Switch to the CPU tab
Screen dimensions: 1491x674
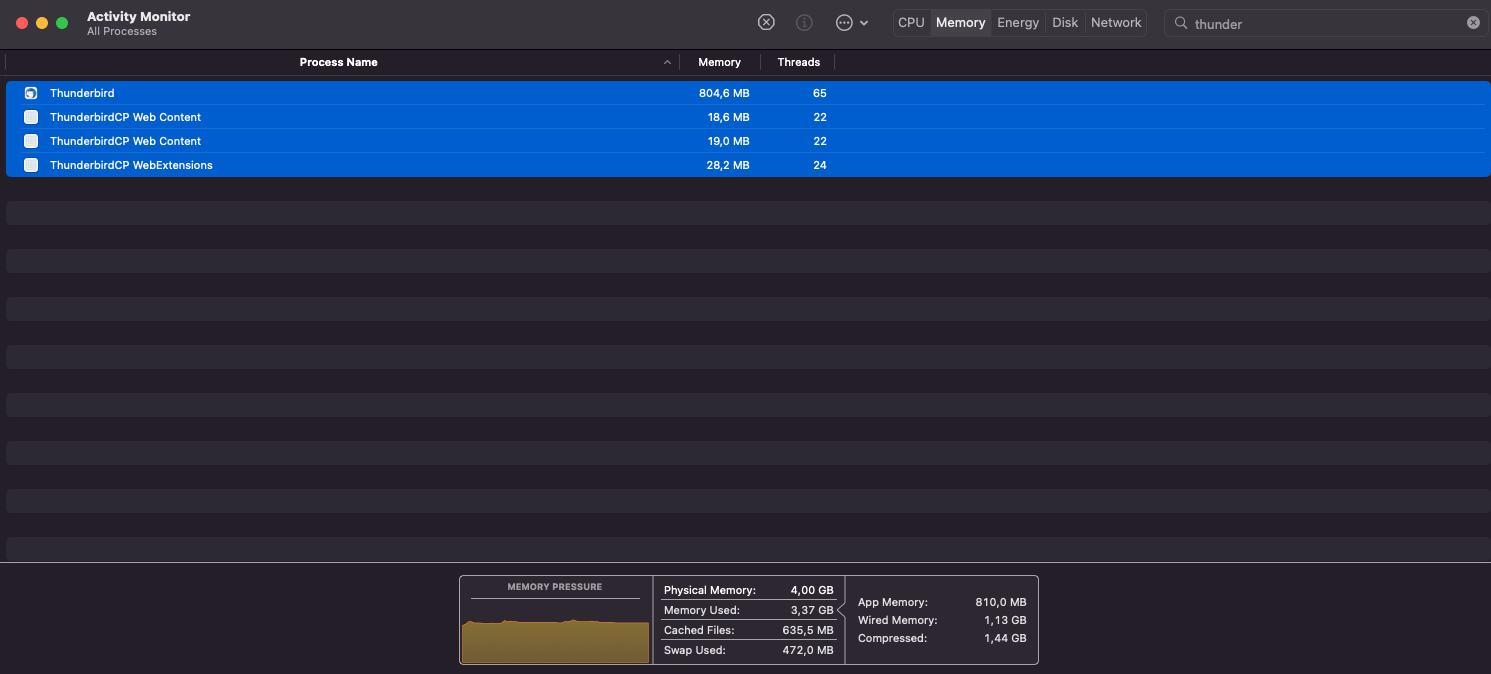coord(911,23)
